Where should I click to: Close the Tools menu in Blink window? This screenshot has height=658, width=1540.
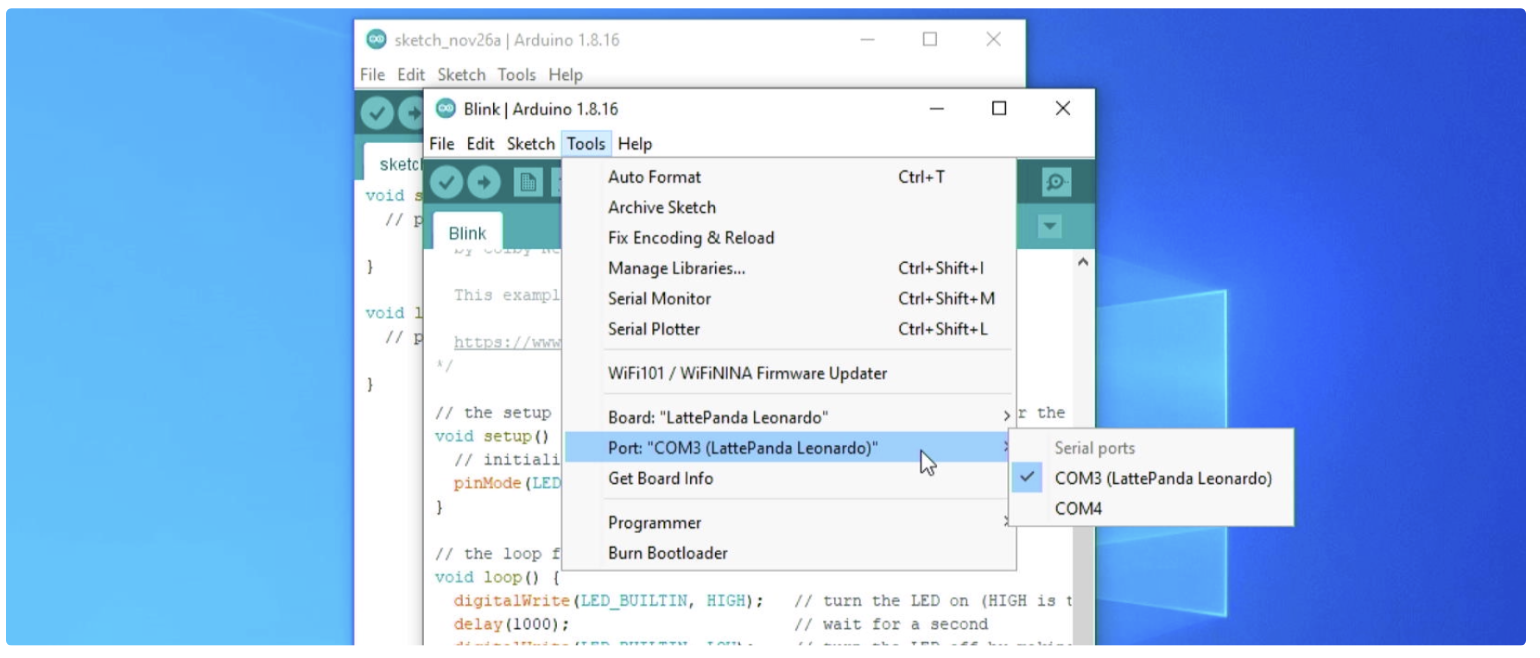tap(586, 144)
